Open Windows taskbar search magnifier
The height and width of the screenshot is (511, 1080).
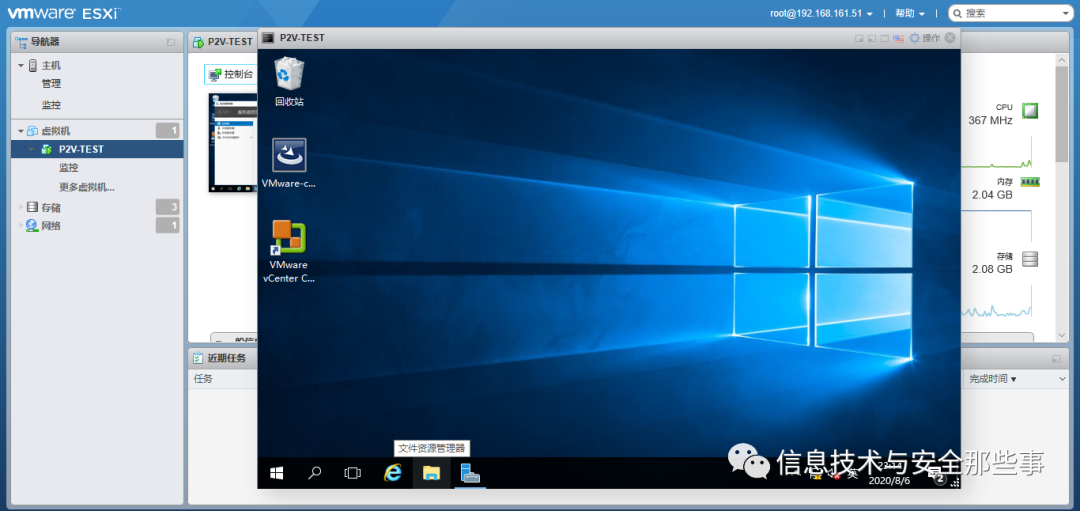tap(315, 473)
